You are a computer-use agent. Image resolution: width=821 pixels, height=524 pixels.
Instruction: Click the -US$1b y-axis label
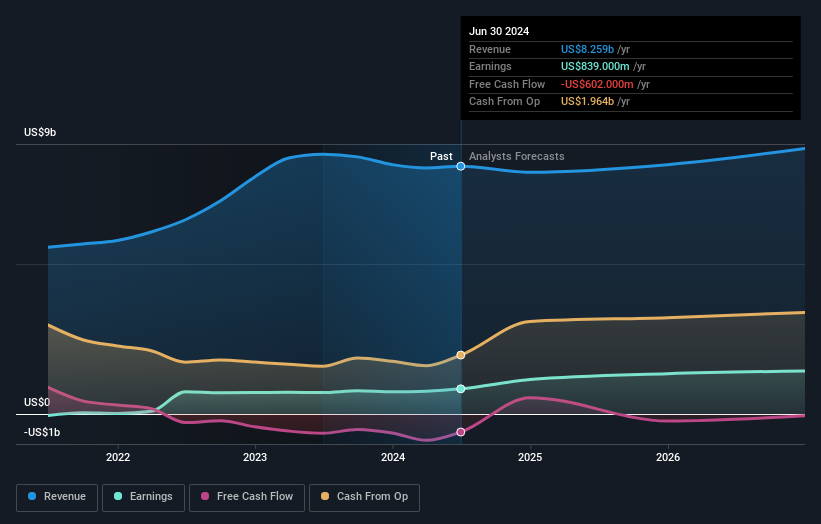pyautogui.click(x=42, y=432)
